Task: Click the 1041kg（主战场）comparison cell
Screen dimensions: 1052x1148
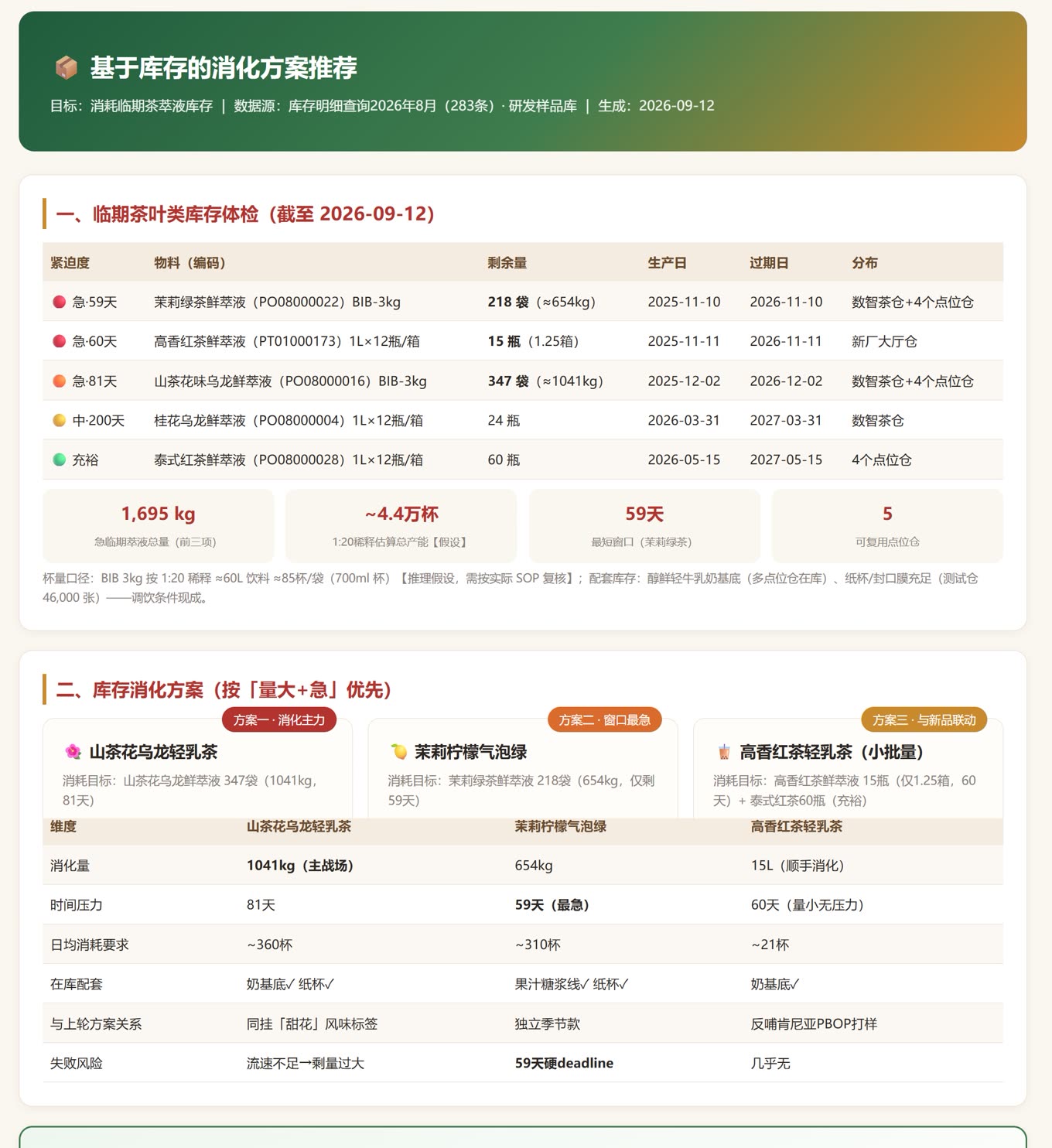Action: pos(300,866)
